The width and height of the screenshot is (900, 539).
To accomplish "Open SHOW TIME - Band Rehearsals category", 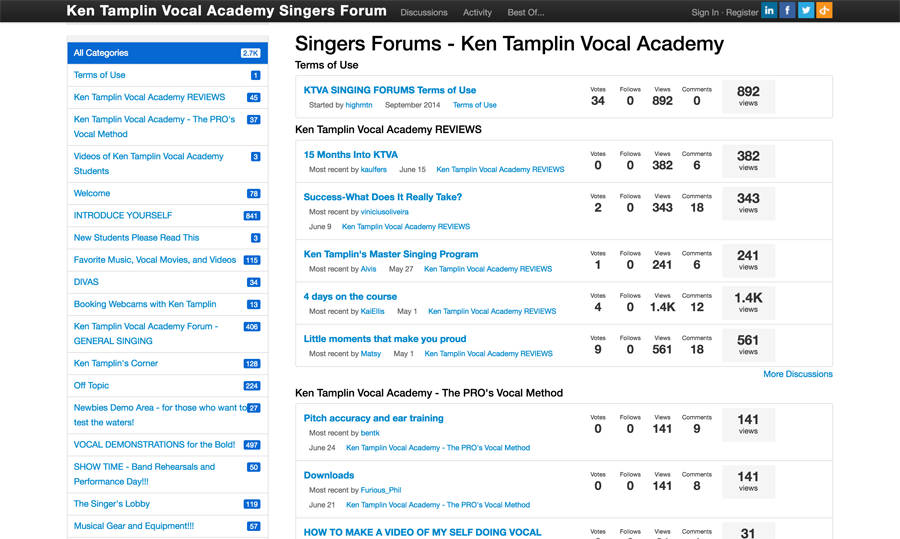I will click(144, 474).
